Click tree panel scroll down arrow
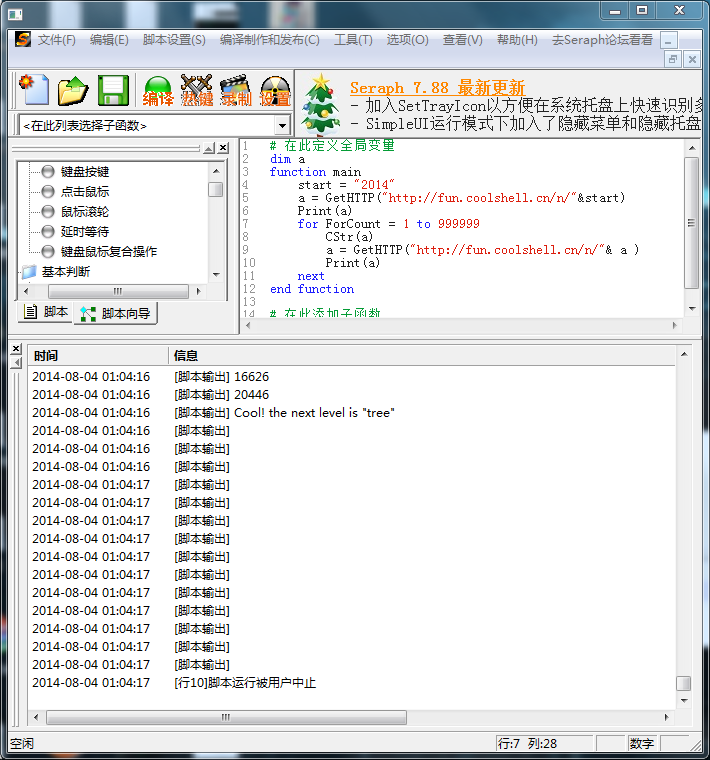Image resolution: width=710 pixels, height=760 pixels. tap(216, 275)
